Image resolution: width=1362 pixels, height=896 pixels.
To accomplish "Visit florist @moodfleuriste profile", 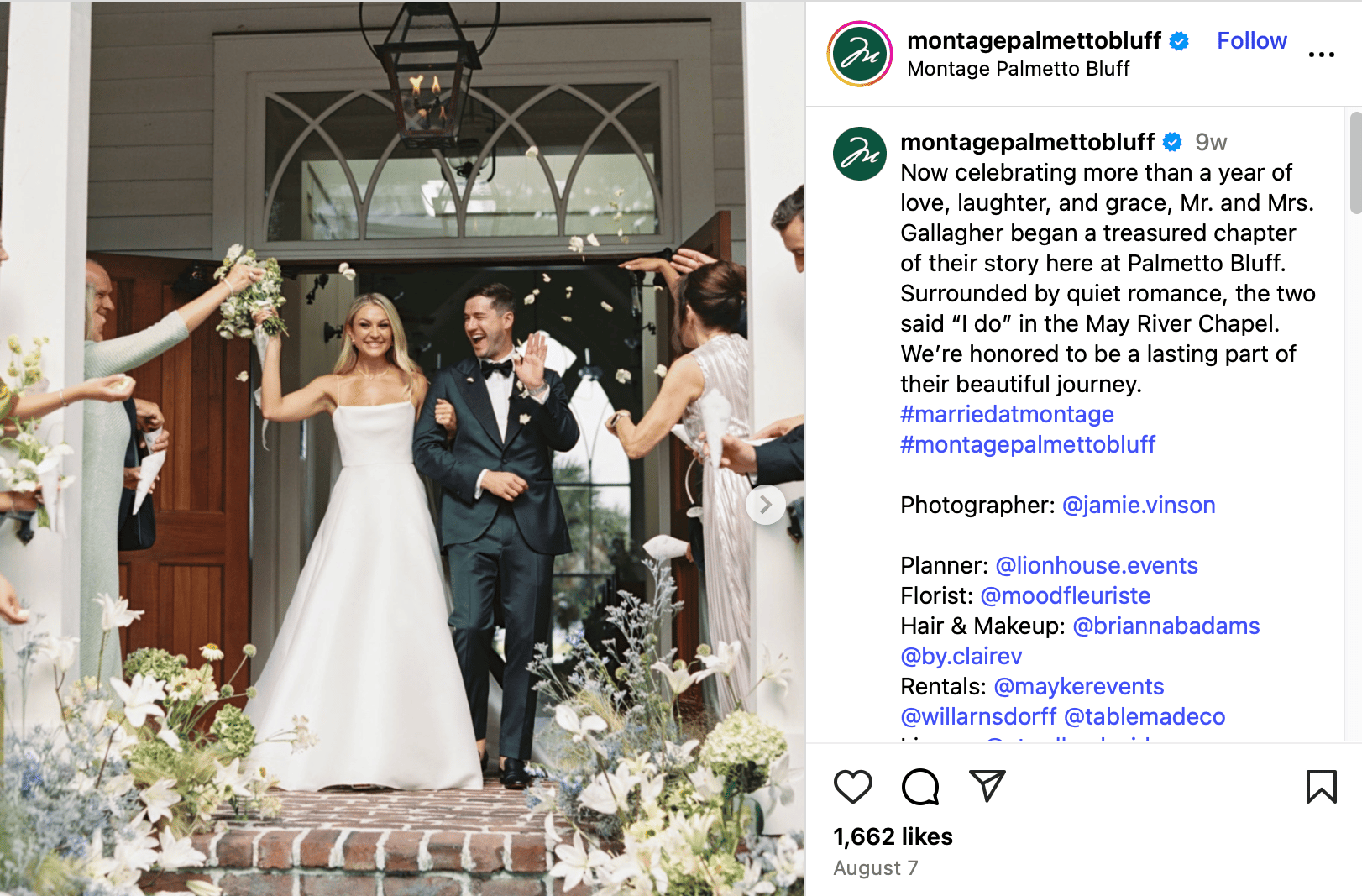I will (1066, 595).
